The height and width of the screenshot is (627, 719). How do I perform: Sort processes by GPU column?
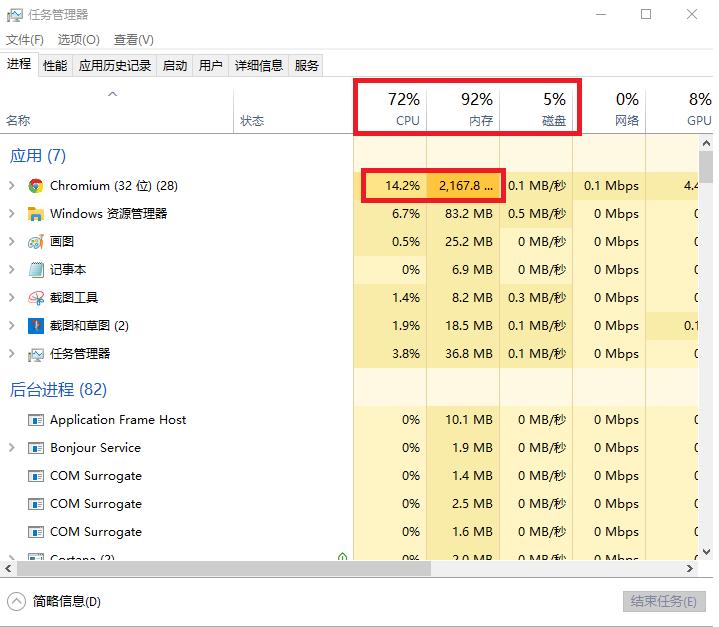click(x=680, y=110)
